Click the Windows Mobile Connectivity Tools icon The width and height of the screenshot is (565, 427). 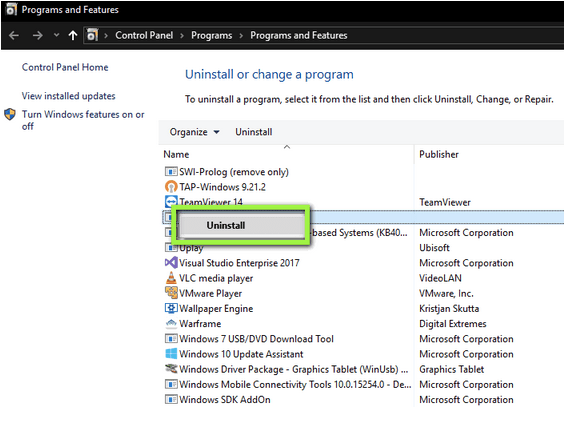[171, 384]
